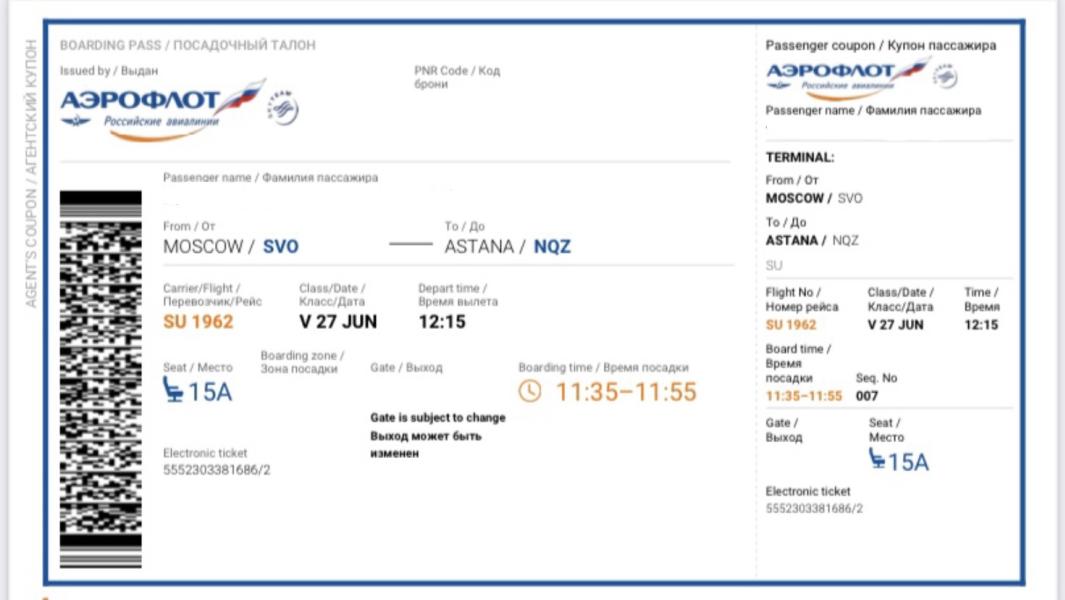Click the vertical Agent's Coupon side text
This screenshot has width=1065, height=600.
(31, 174)
